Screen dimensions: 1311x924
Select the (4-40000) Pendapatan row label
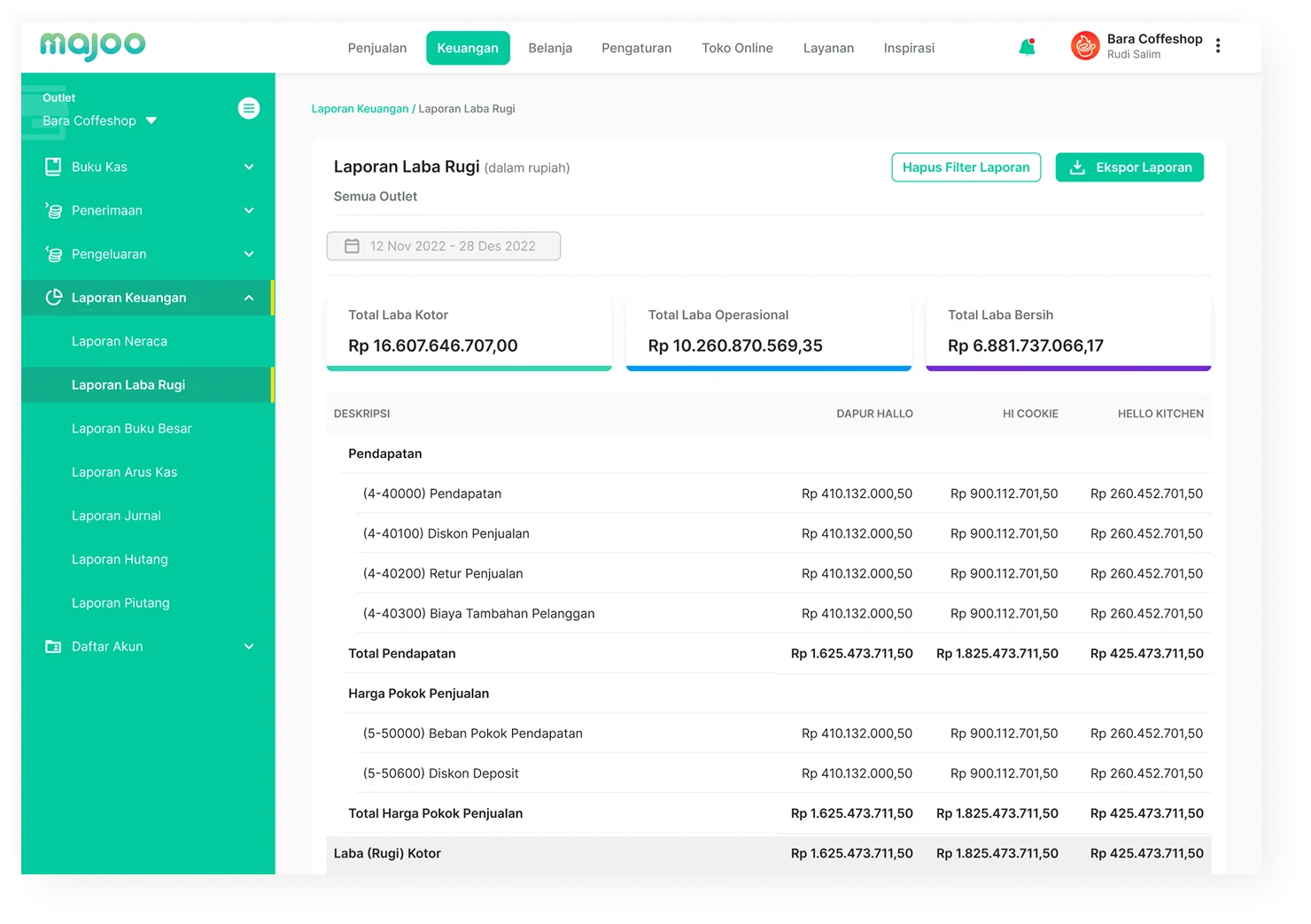pyautogui.click(x=432, y=493)
